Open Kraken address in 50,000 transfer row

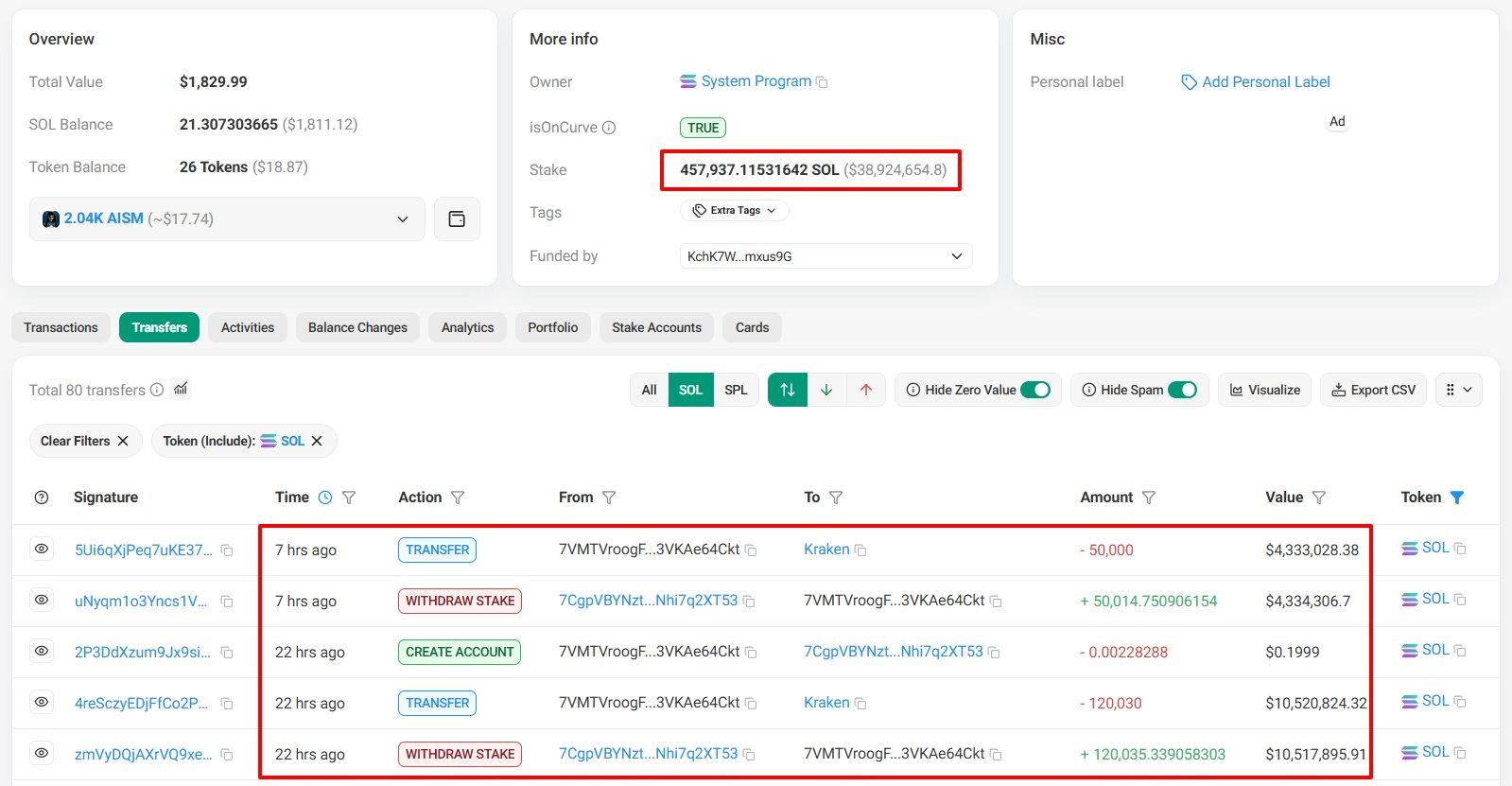pos(826,550)
